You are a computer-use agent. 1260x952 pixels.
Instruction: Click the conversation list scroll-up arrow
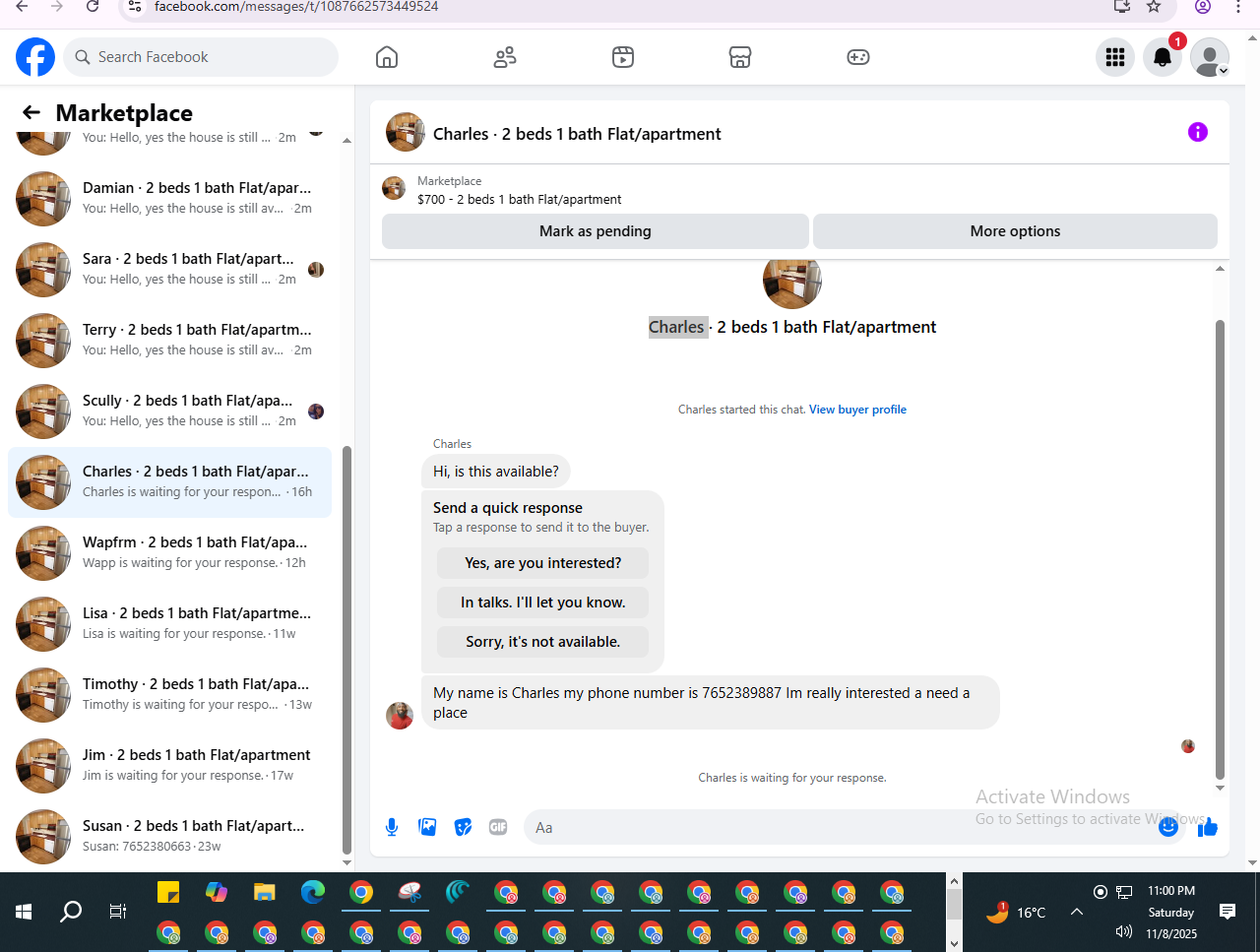[x=346, y=141]
